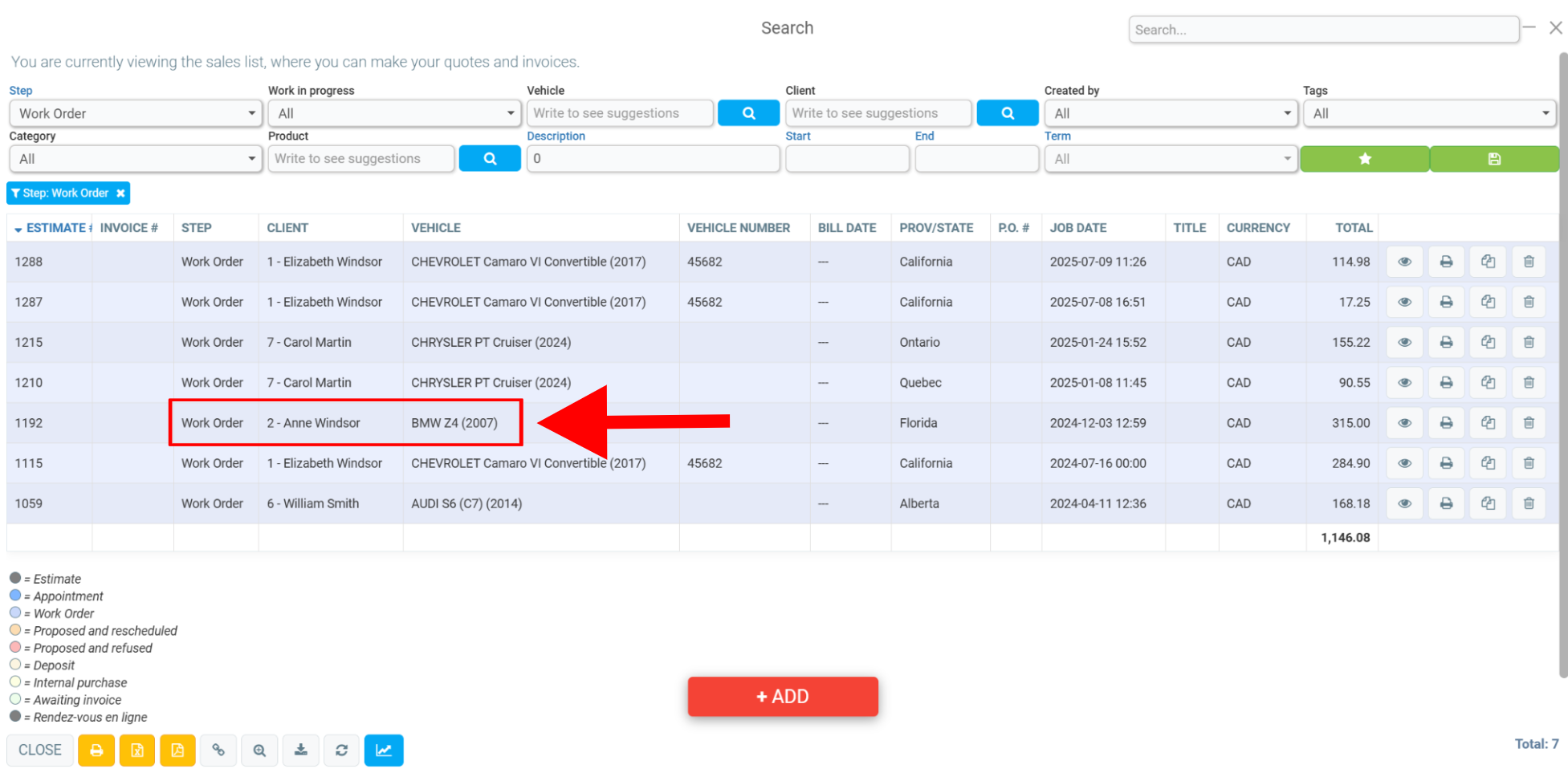1568x773 pixels.
Task: Open the Category dropdown
Action: pos(136,159)
